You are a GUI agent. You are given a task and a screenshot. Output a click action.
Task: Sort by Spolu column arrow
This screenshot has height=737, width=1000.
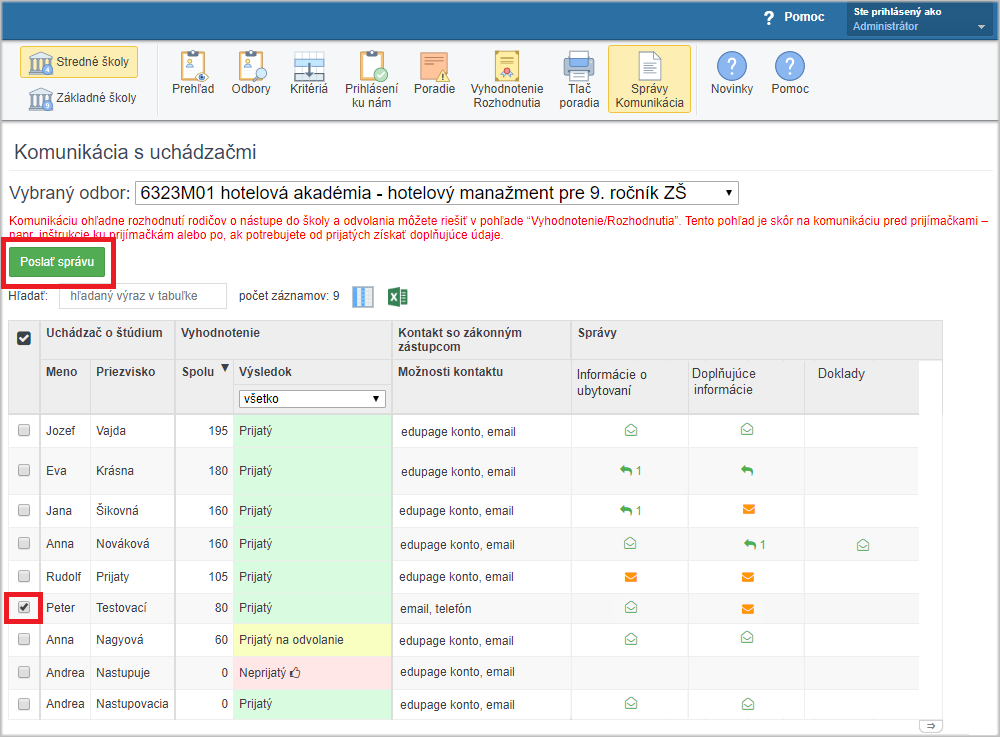(224, 368)
